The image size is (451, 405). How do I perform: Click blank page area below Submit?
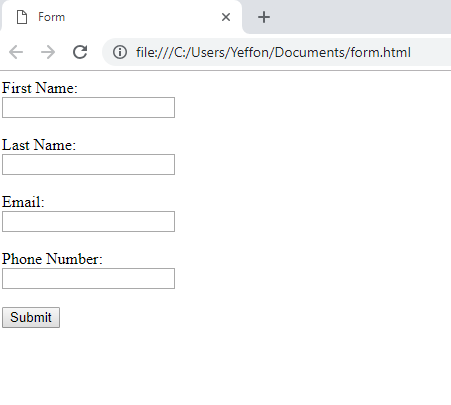point(225,367)
